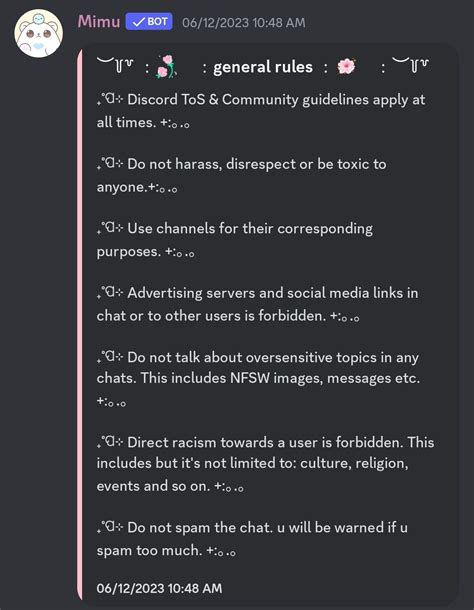Click decorative symbol right of title
474x610 pixels.
[x=411, y=65]
